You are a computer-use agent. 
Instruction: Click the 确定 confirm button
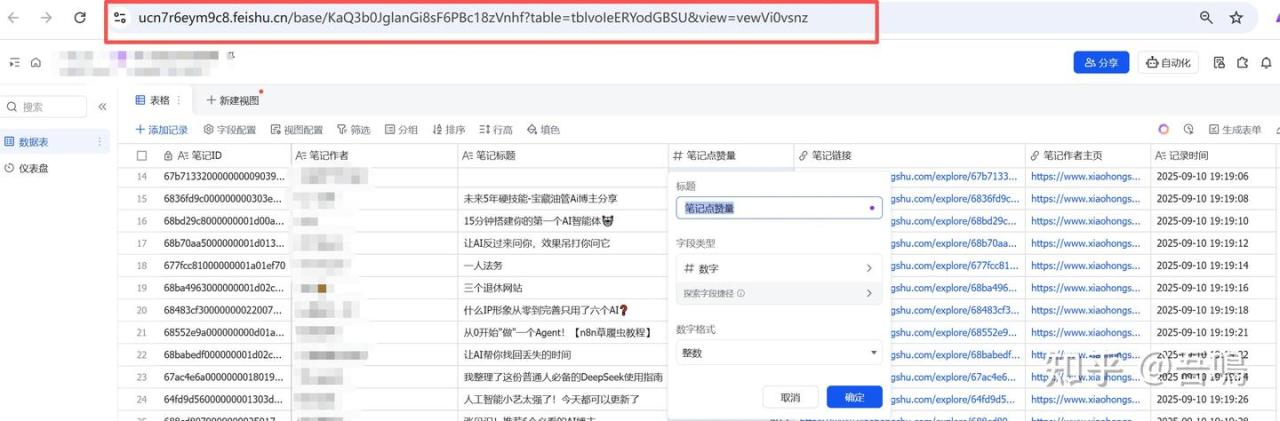point(854,397)
